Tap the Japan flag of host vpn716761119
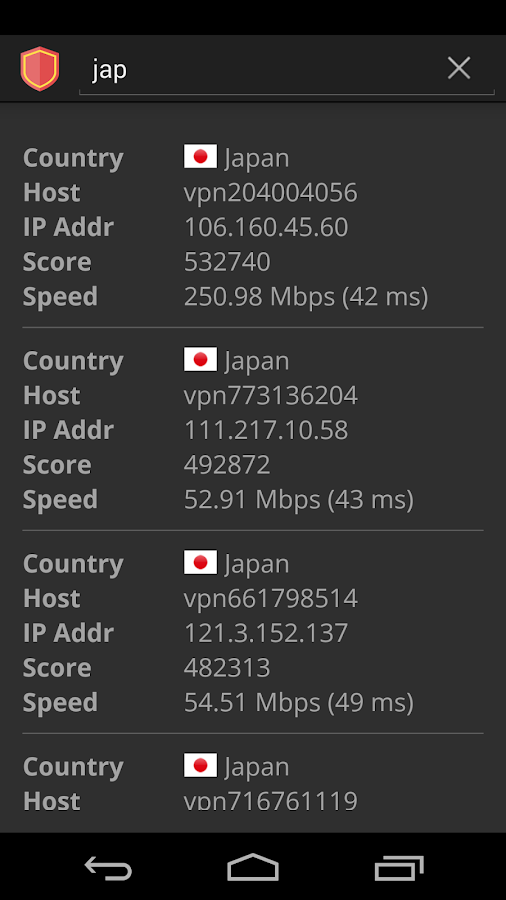 (x=200, y=766)
